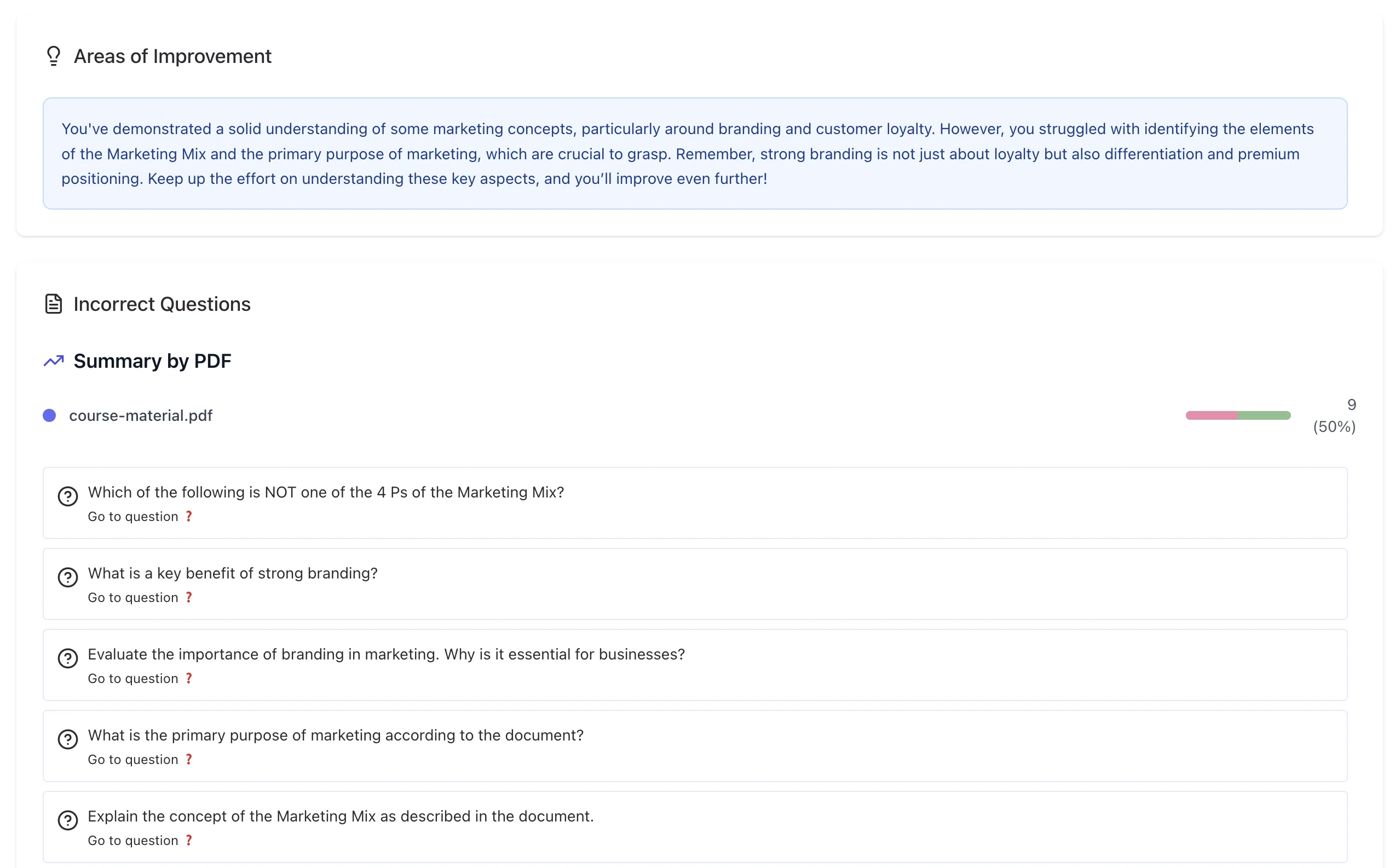The height and width of the screenshot is (868, 1395).
Task: Click the question mark icon for strong branding question
Action: click(x=68, y=577)
